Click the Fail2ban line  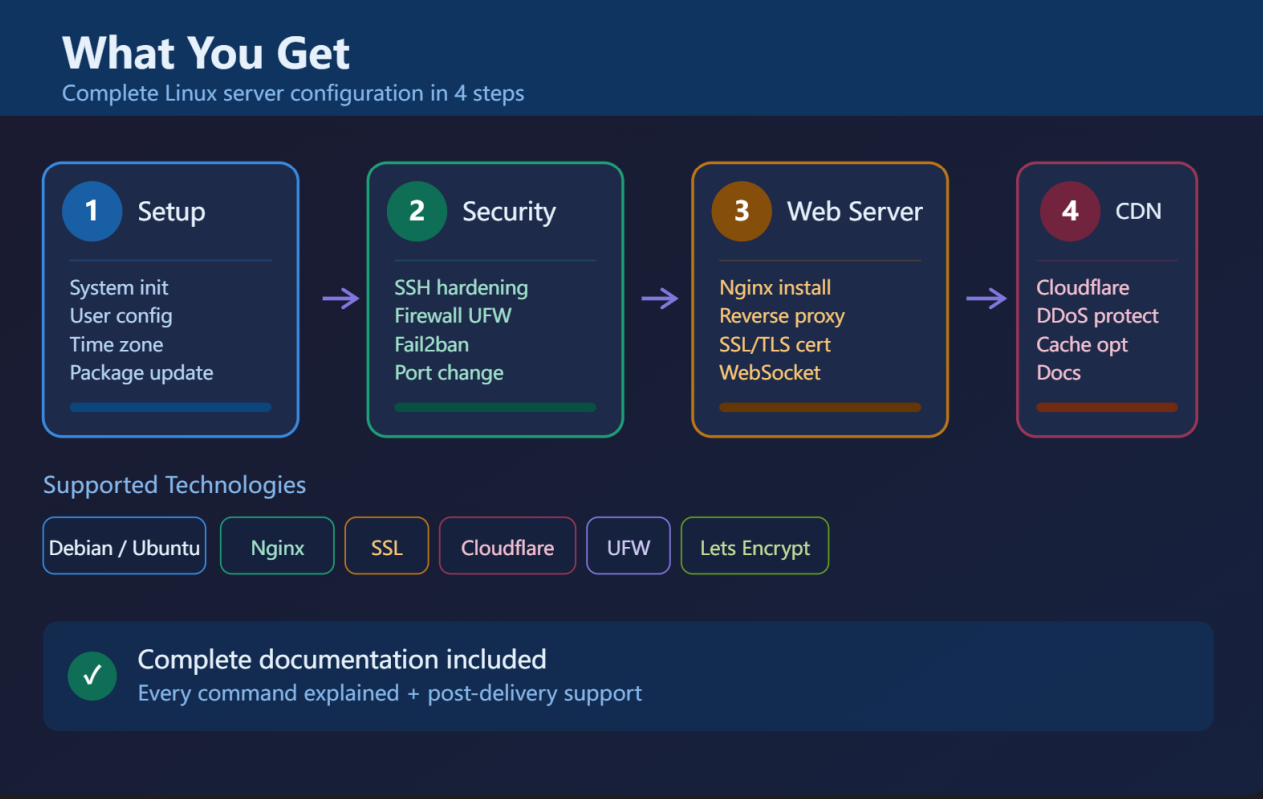pyautogui.click(x=432, y=344)
